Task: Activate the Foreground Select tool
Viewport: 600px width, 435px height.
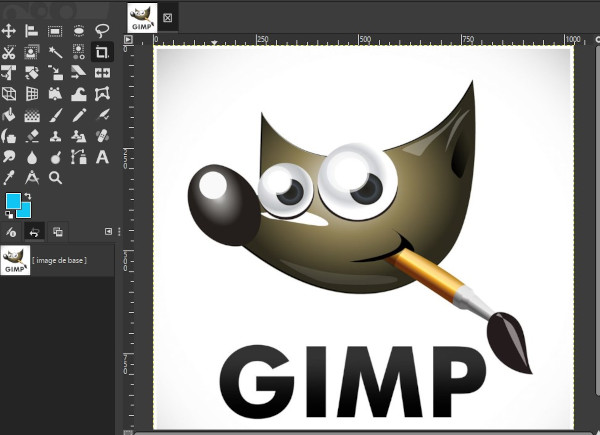Action: (32, 52)
